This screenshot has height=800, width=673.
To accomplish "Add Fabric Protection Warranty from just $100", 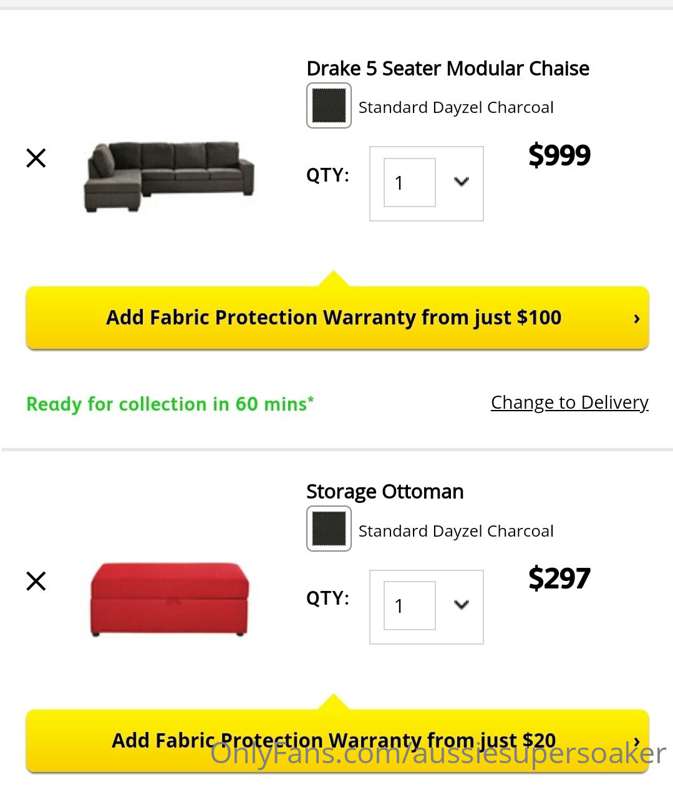I will (337, 317).
